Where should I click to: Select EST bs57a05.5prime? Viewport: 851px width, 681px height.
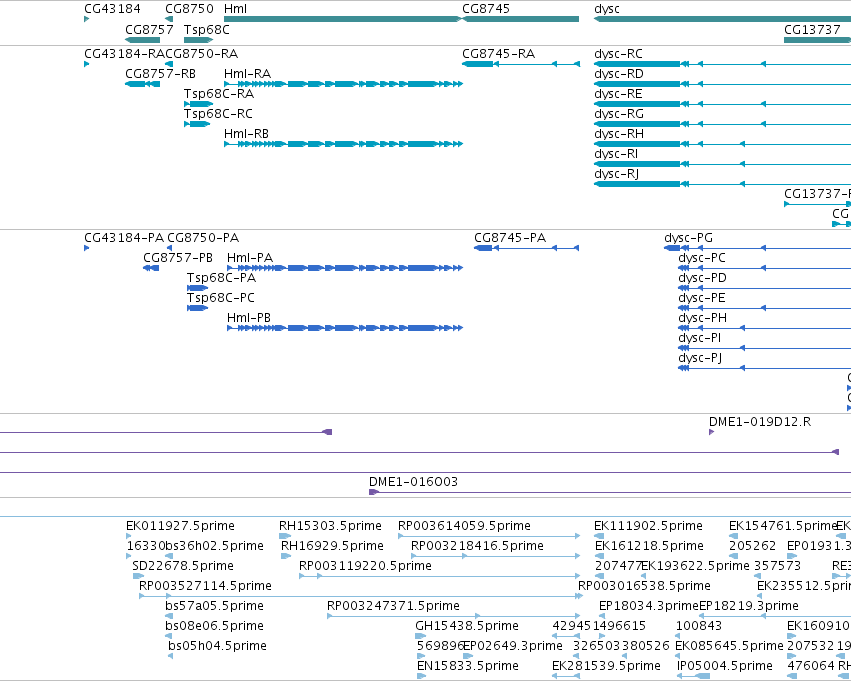coord(214,606)
